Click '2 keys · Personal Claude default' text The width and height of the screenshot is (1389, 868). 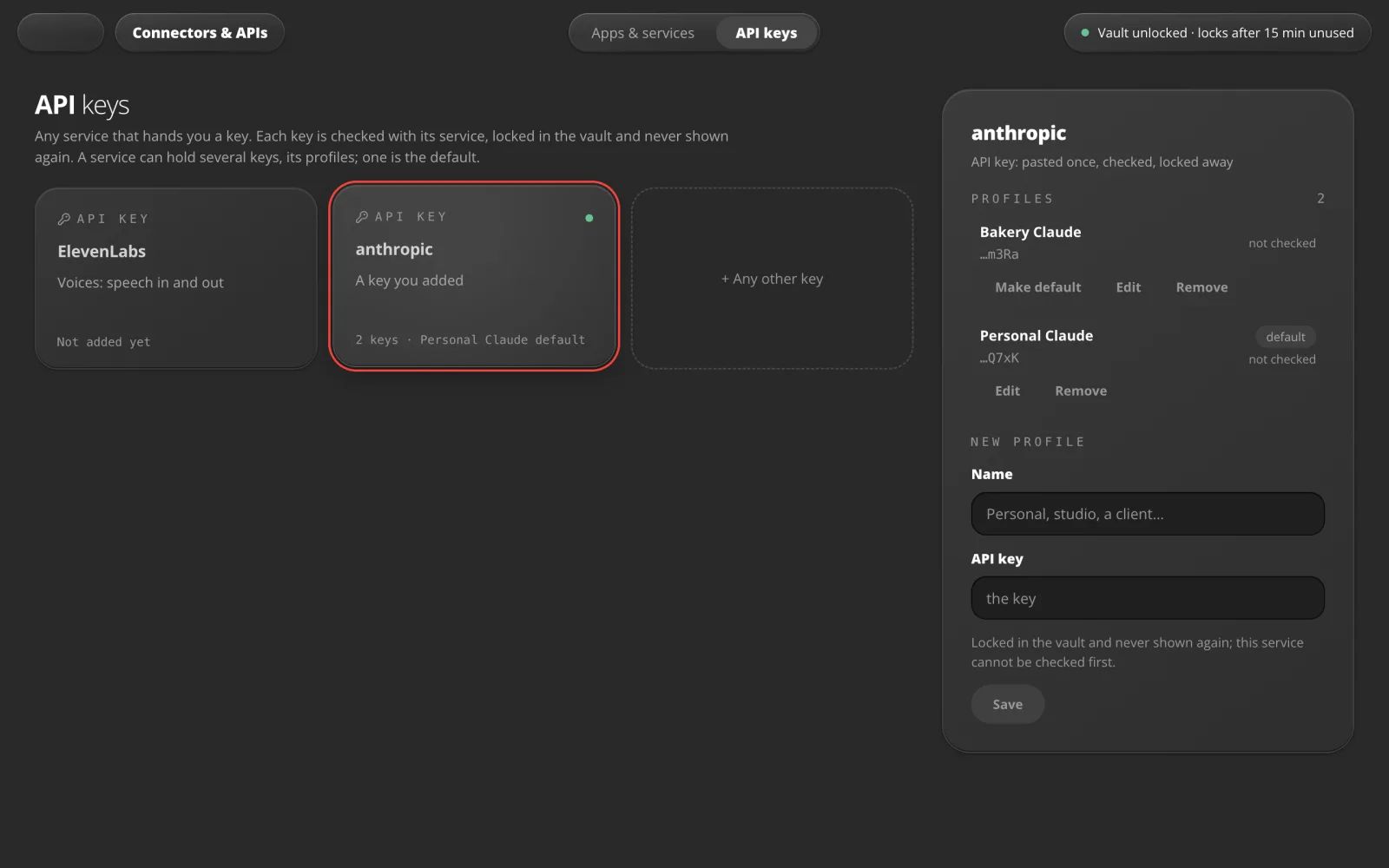470,339
